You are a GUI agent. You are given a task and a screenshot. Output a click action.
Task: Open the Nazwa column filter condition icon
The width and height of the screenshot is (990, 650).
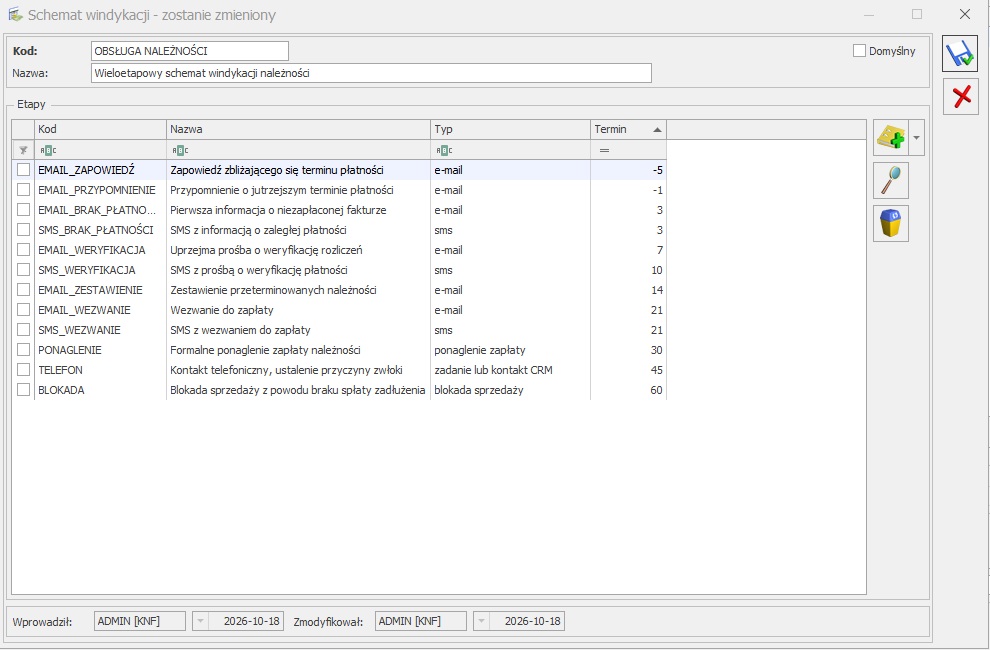click(181, 150)
